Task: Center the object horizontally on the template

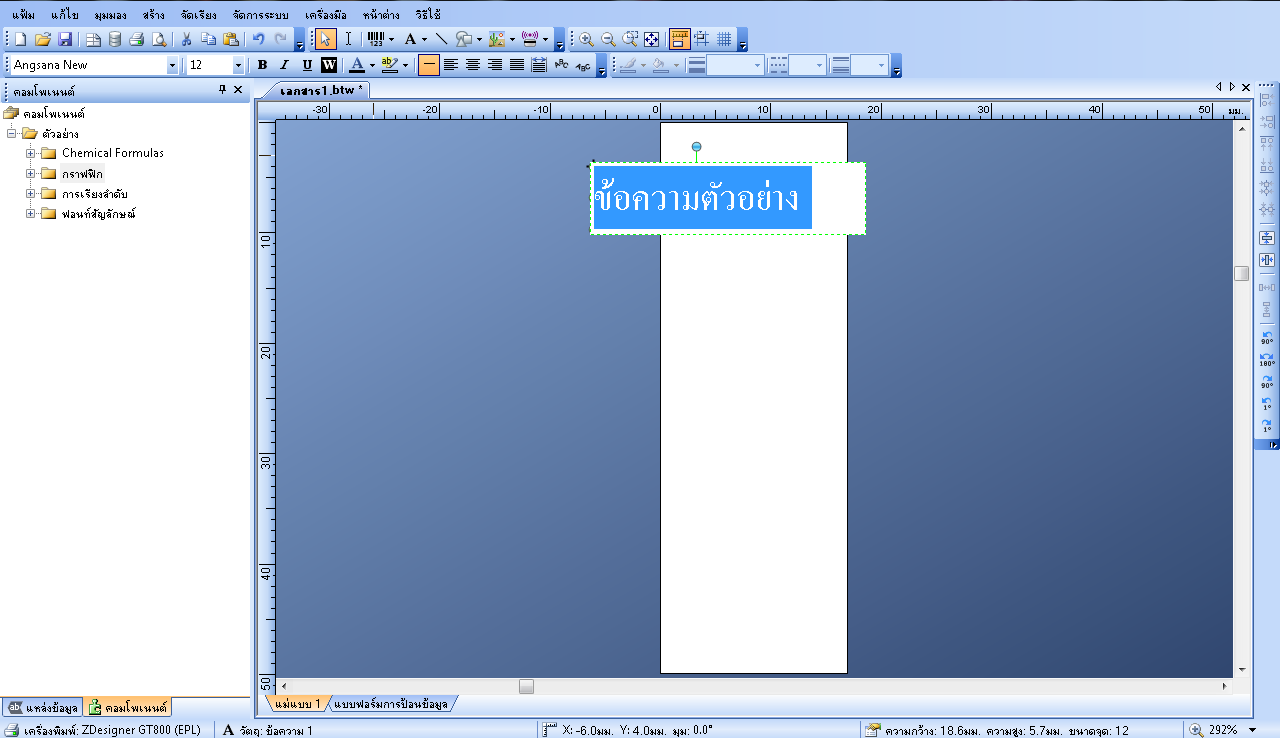Action: click(1267, 260)
